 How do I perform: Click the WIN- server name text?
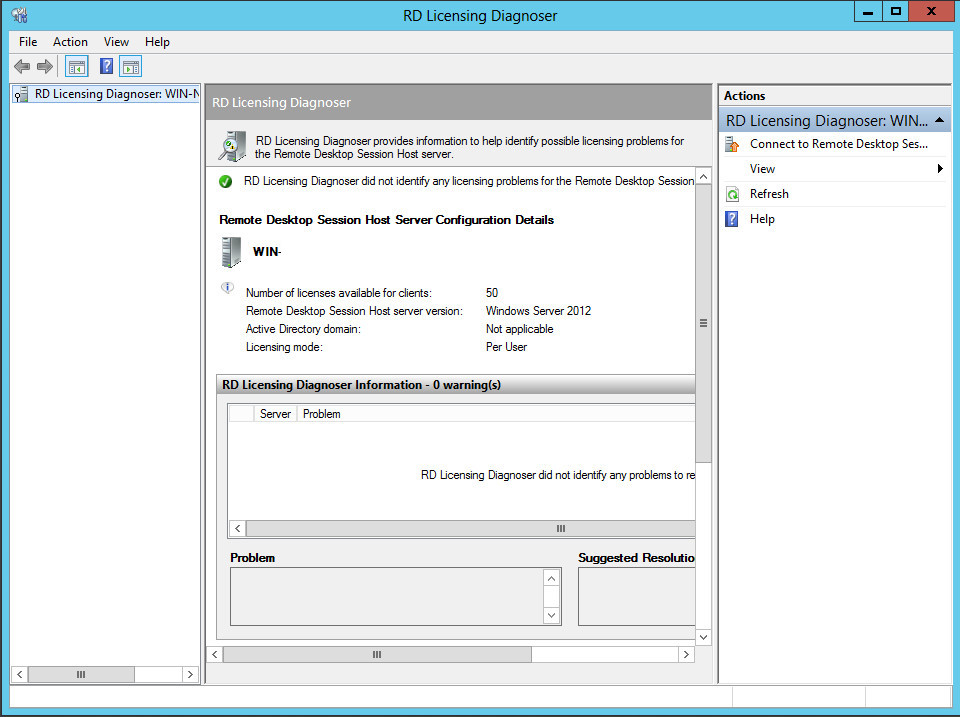267,252
